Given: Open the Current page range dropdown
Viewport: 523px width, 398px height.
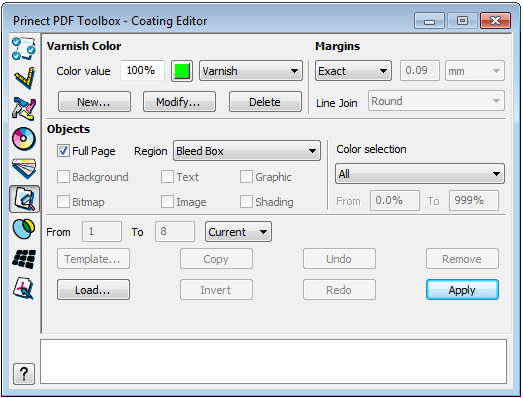Looking at the screenshot, I should click(238, 232).
